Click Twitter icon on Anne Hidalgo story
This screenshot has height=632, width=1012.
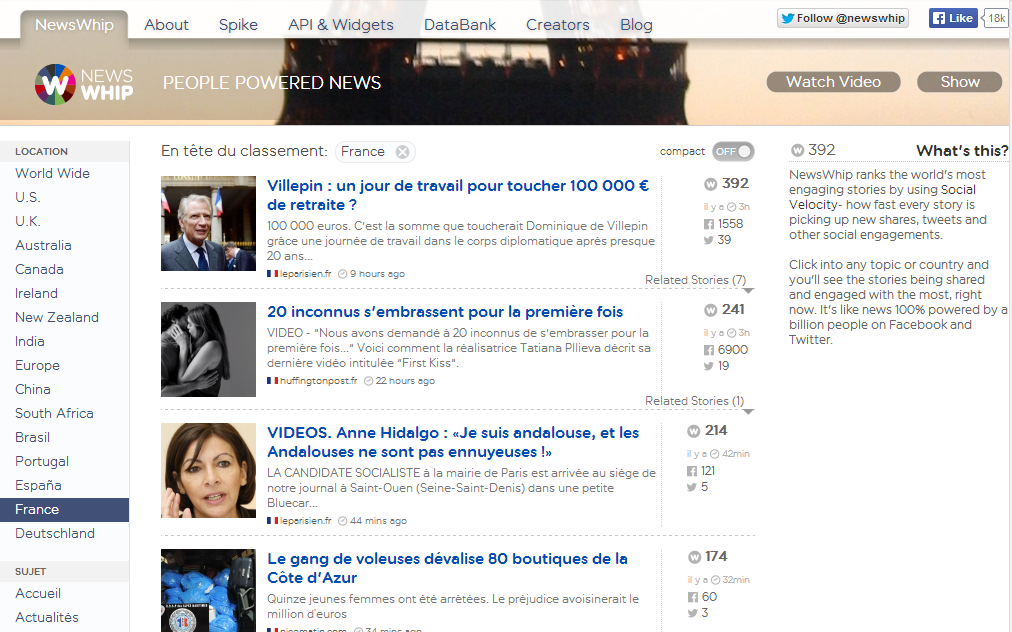pos(692,487)
